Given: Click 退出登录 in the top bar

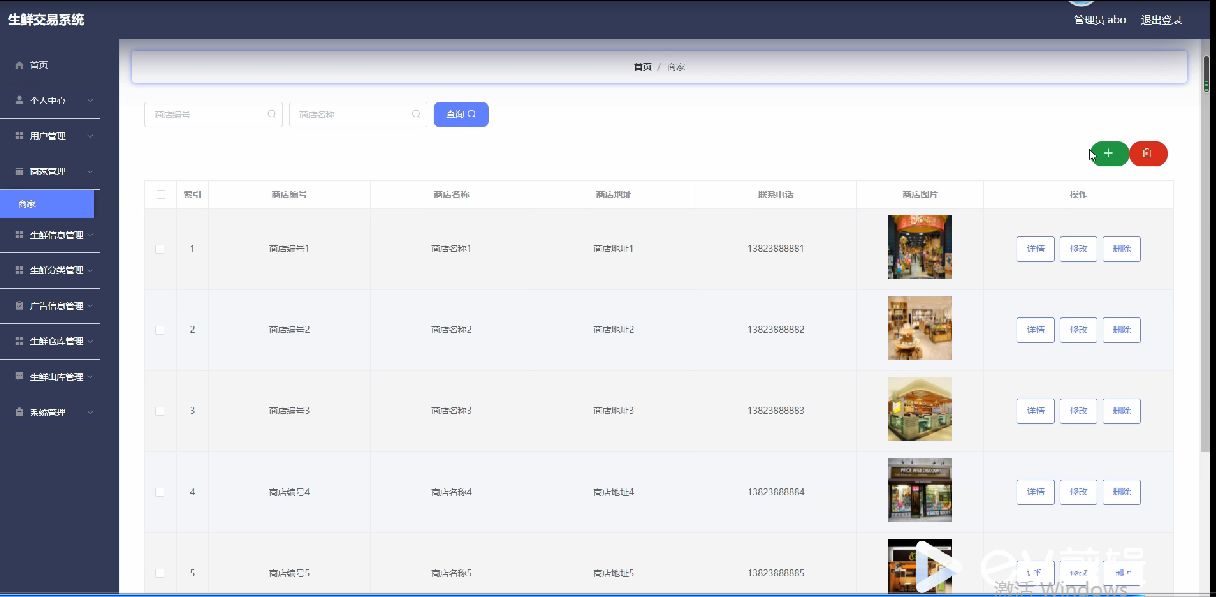Looking at the screenshot, I should 1161,20.
